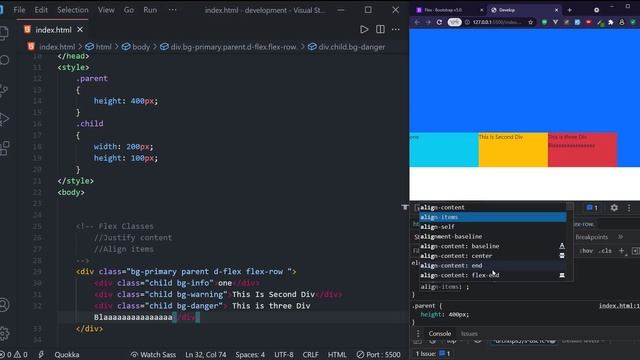The image size is (640, 360).
Task: Click Ln 32, Col 74 in the status bar
Action: coord(206,355)
